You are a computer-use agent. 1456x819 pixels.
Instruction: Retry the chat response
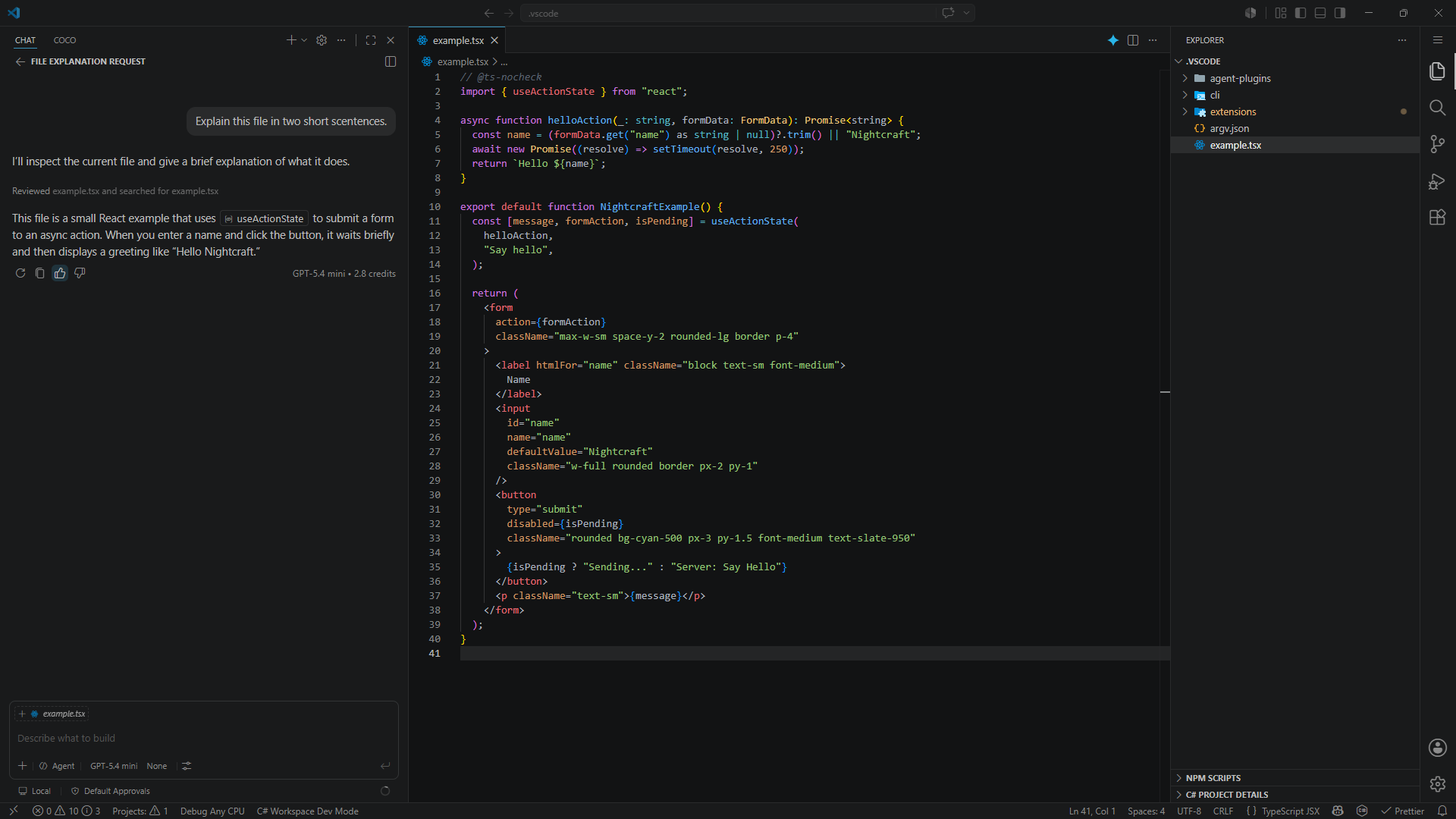click(20, 273)
